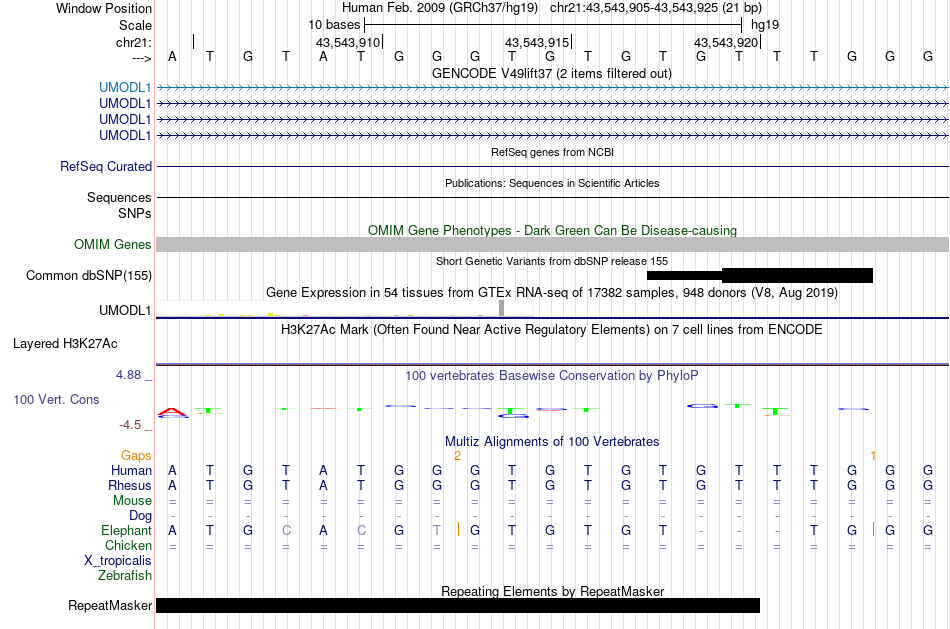This screenshot has width=950, height=629.
Task: Click the 4.88 upper PhyloP axis value
Action: [128, 375]
